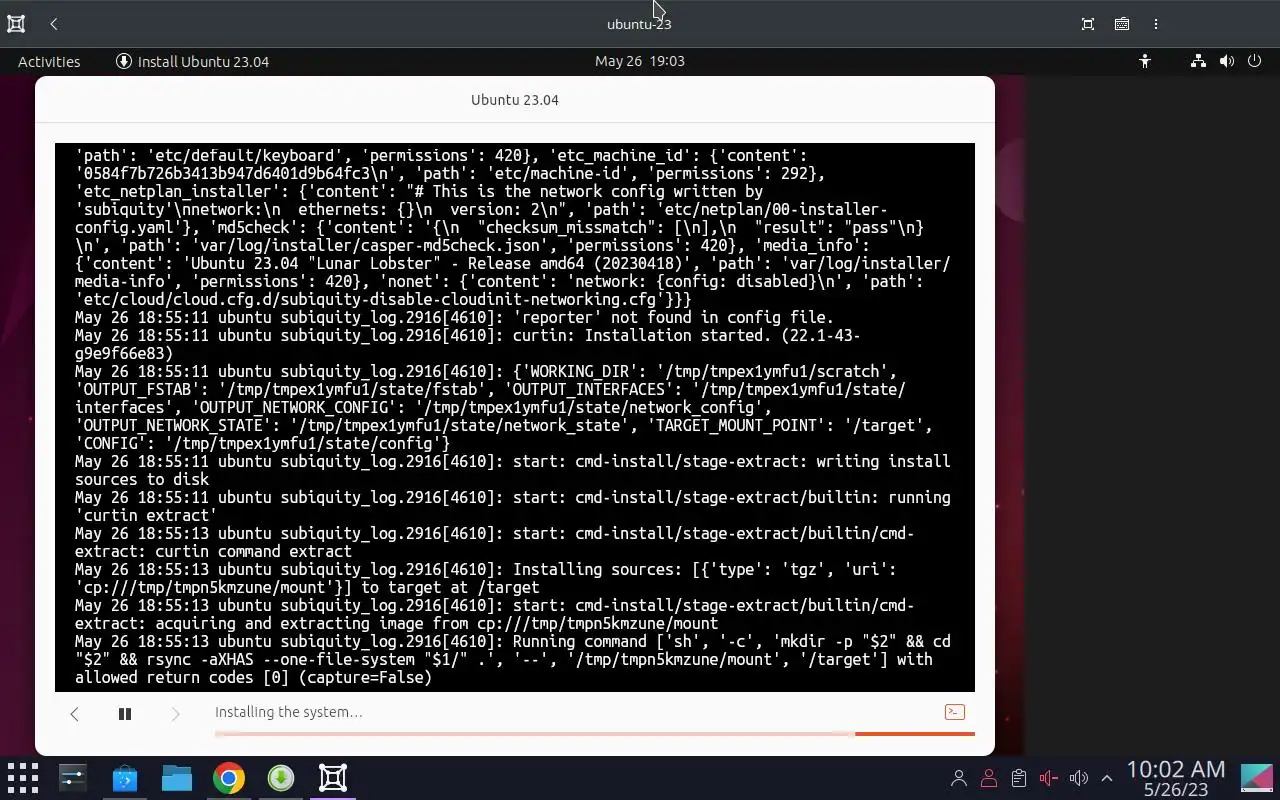Click the white user icon in the system tray

click(959, 778)
